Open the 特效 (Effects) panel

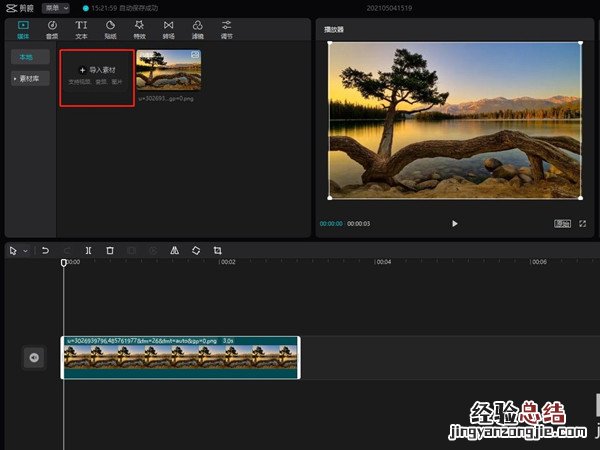pyautogui.click(x=139, y=28)
